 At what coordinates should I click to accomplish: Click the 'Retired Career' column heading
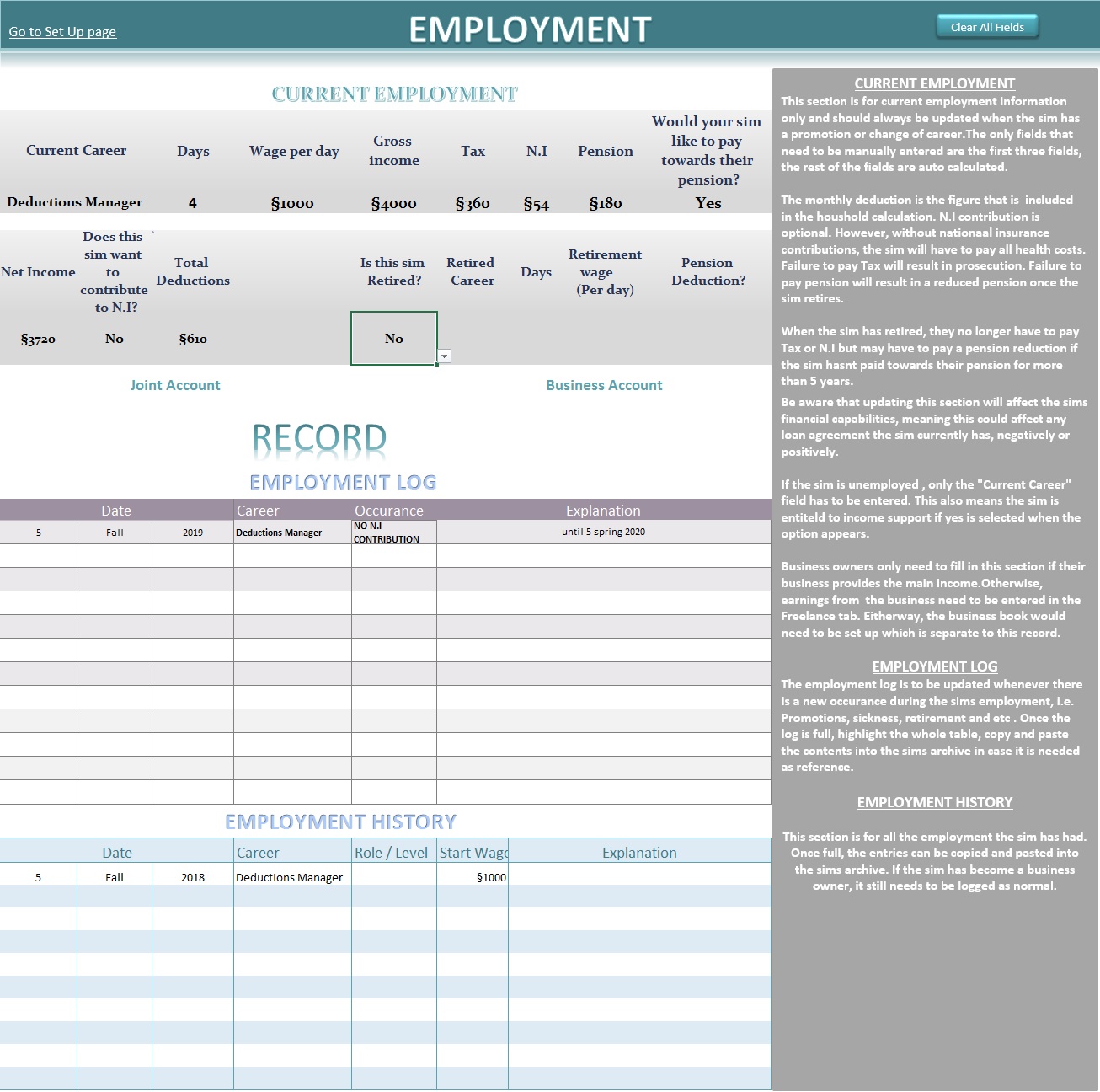click(x=471, y=271)
